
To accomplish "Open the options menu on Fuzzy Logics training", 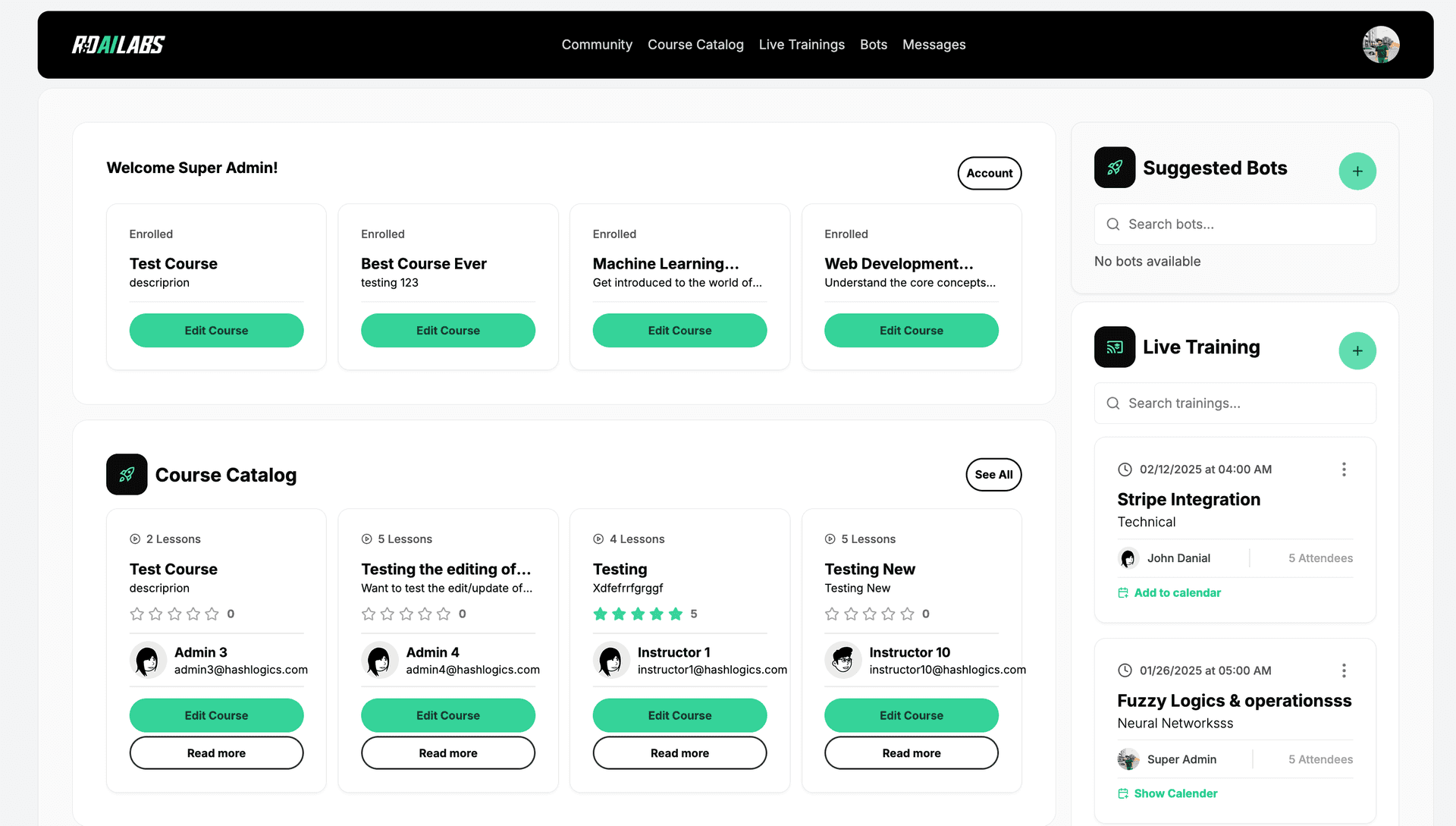I will (x=1344, y=670).
